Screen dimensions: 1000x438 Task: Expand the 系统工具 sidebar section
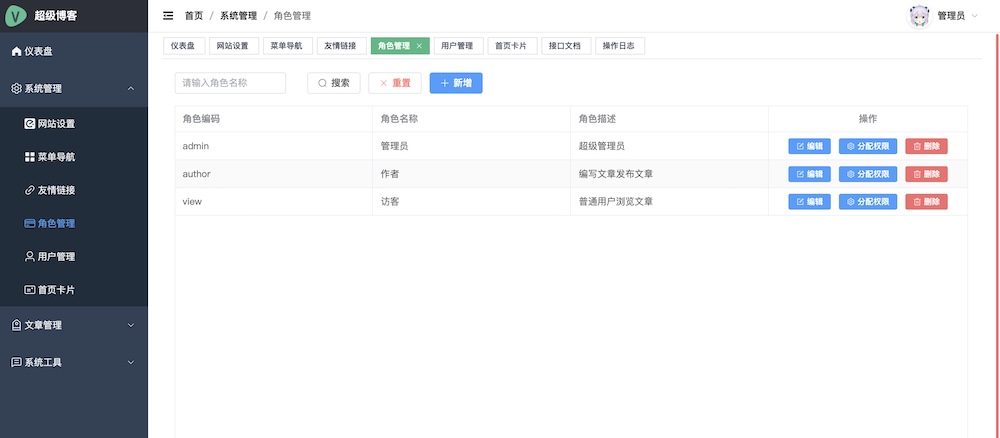(74, 362)
